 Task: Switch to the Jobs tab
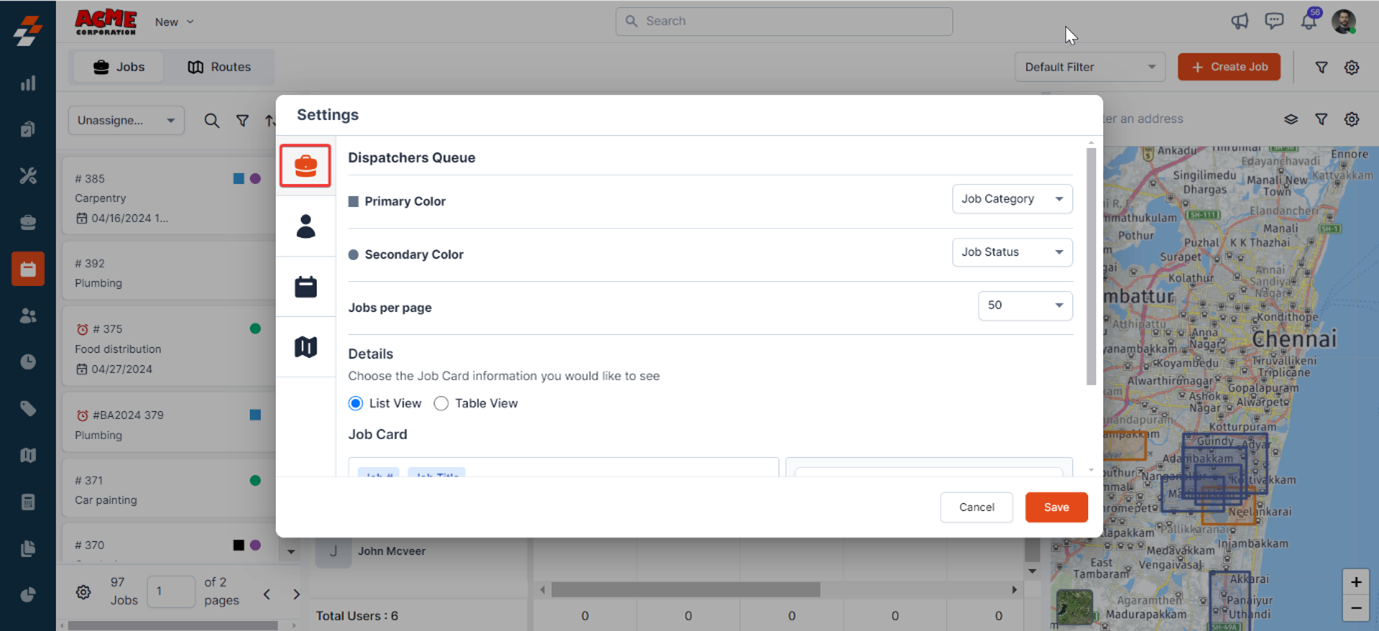pyautogui.click(x=119, y=67)
